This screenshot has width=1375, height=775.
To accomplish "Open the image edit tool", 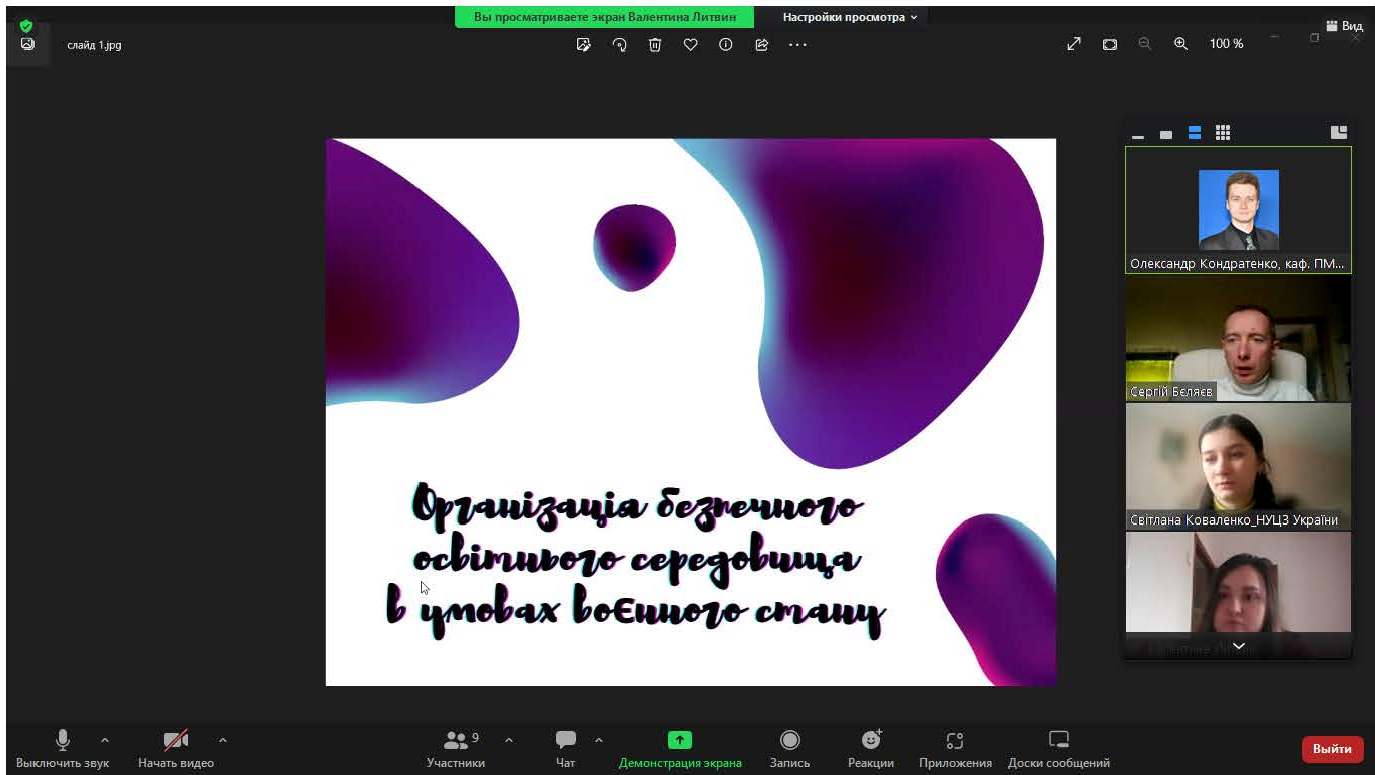I will 584,45.
